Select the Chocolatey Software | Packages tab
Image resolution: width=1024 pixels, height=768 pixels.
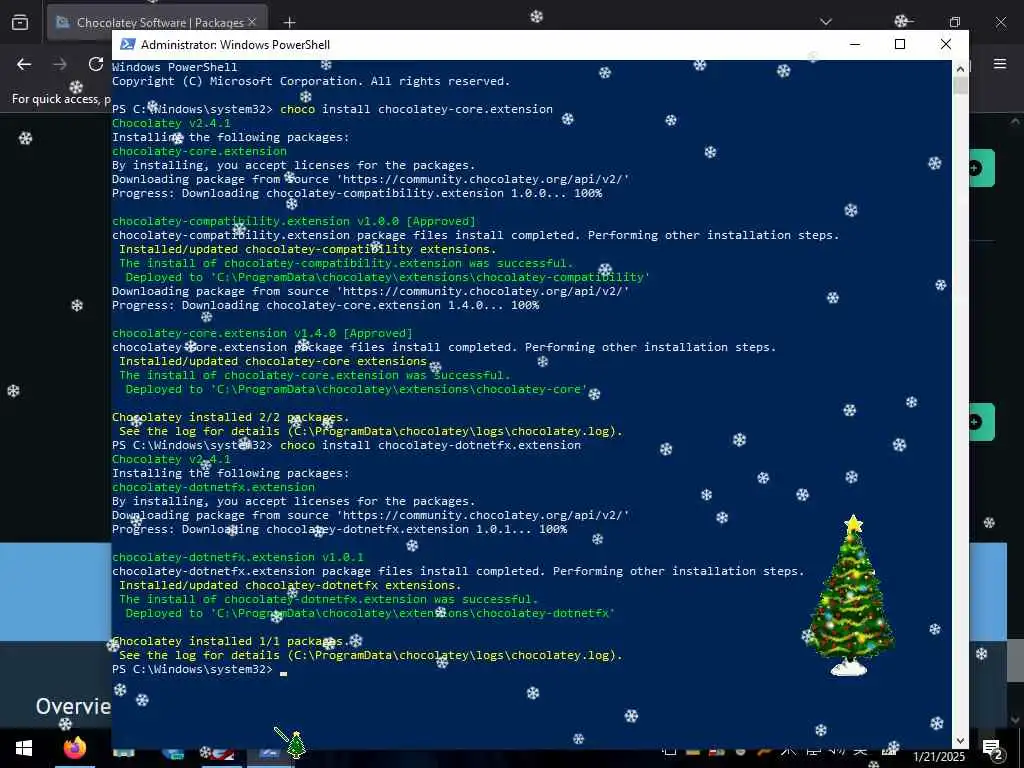tap(157, 23)
